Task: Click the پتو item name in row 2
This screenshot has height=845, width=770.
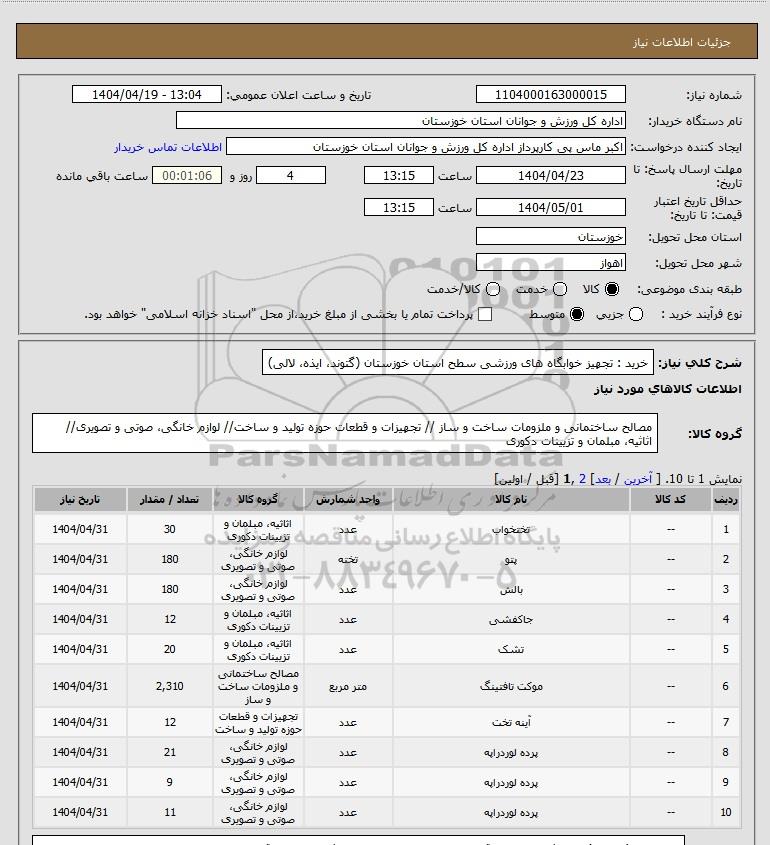Action: click(511, 559)
